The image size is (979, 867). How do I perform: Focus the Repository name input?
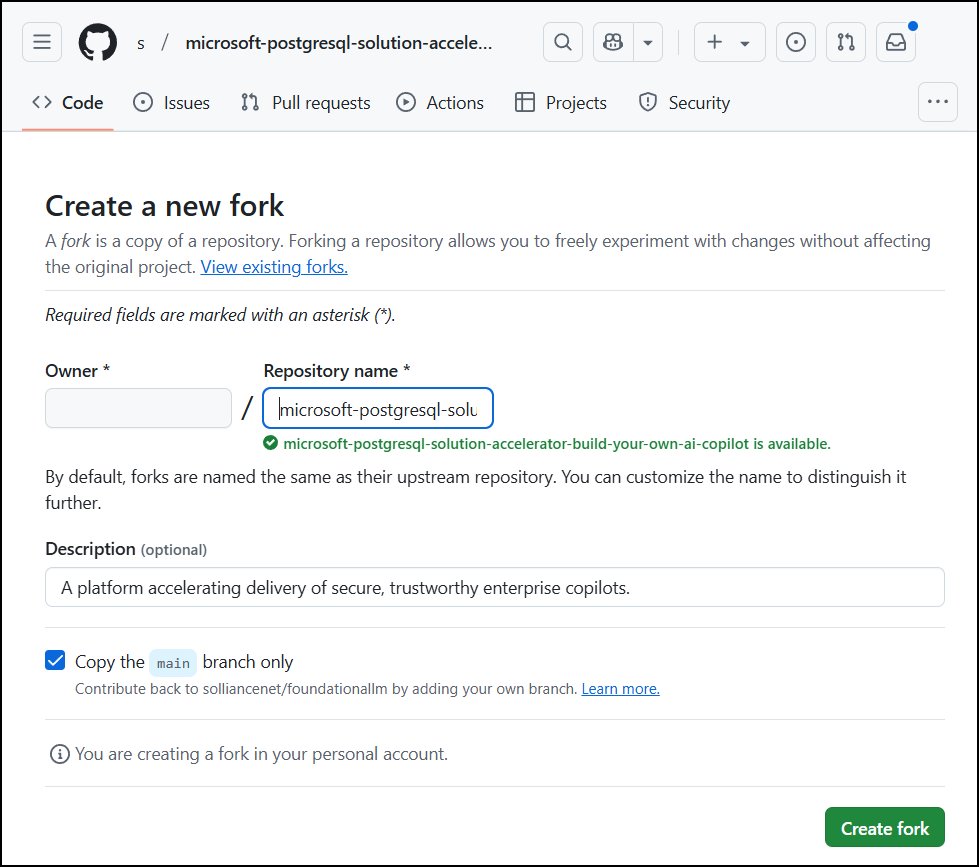click(x=378, y=408)
